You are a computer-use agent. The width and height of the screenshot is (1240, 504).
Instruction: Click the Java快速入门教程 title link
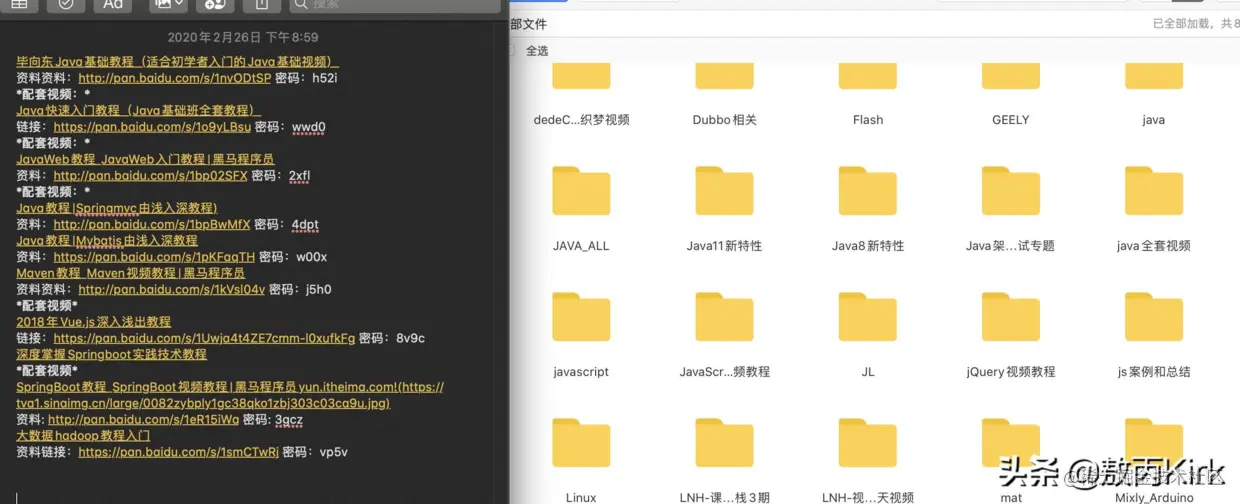[138, 110]
